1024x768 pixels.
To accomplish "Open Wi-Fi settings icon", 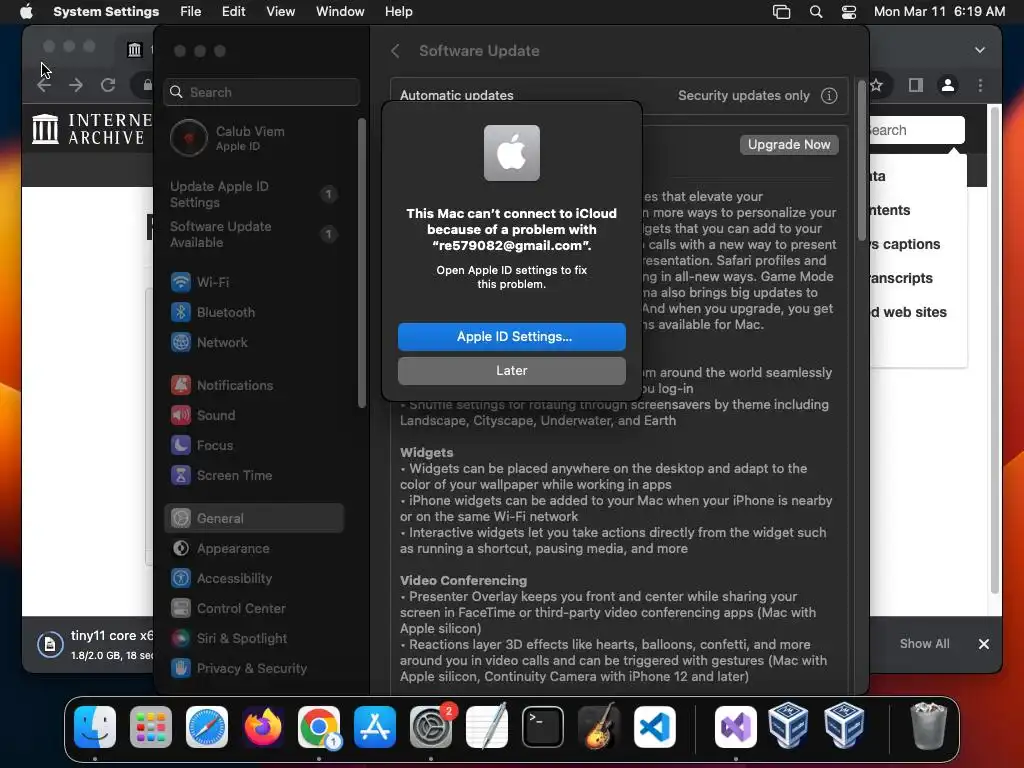I will pyautogui.click(x=181, y=282).
